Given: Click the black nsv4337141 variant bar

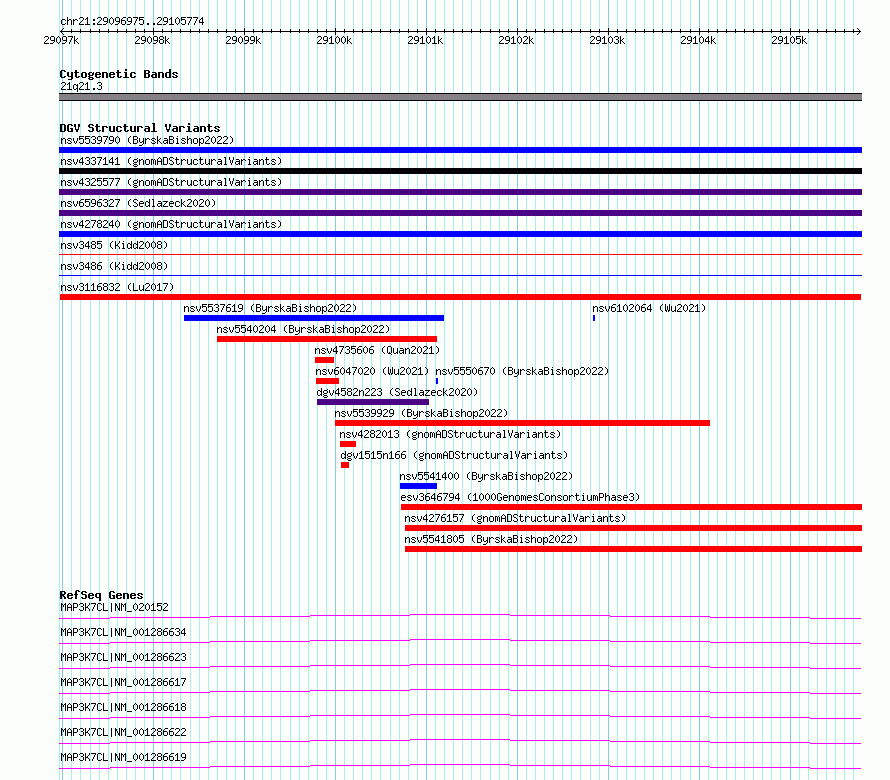Looking at the screenshot, I should (x=460, y=171).
